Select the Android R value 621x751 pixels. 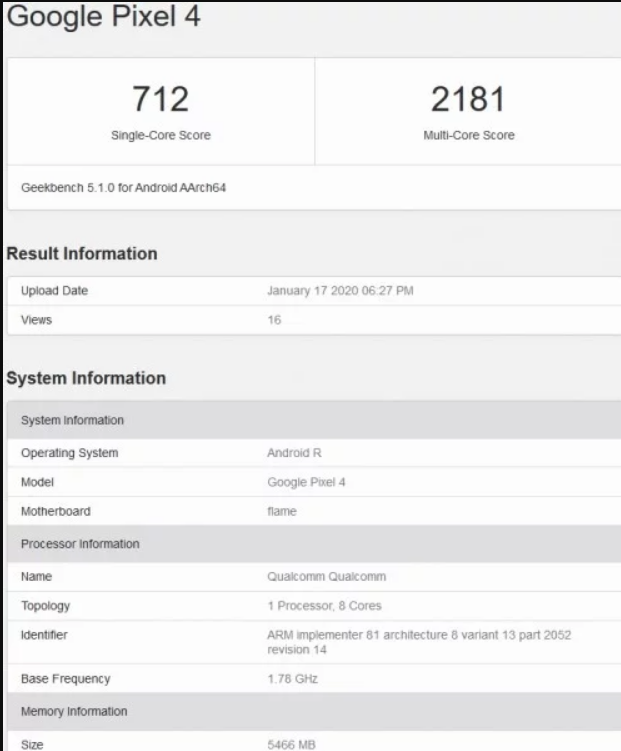[x=294, y=453]
